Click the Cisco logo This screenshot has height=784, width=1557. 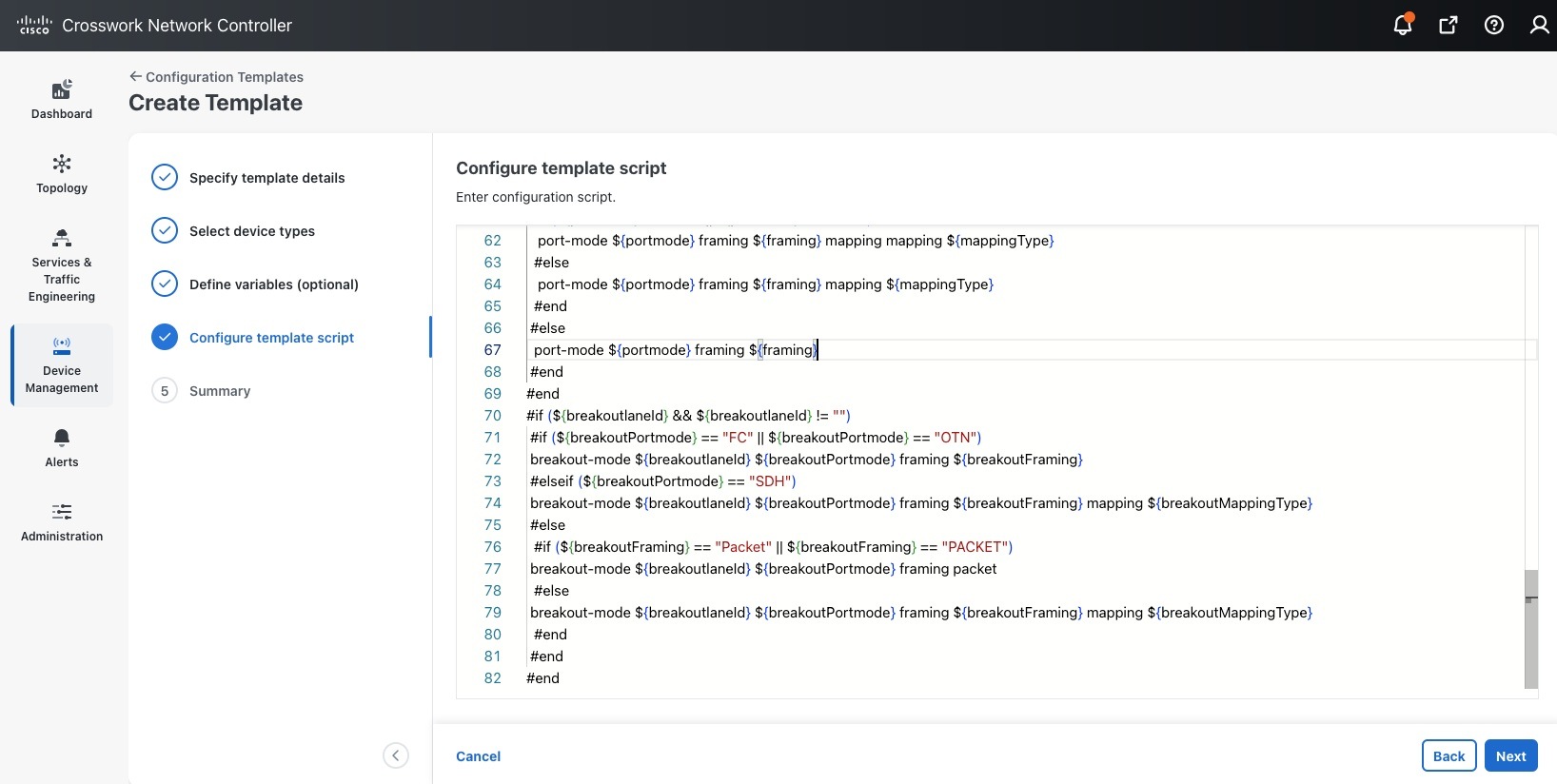(x=34, y=25)
